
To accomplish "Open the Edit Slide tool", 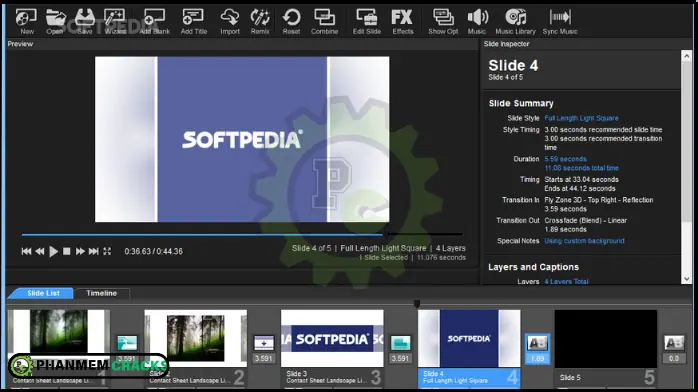I will point(367,21).
